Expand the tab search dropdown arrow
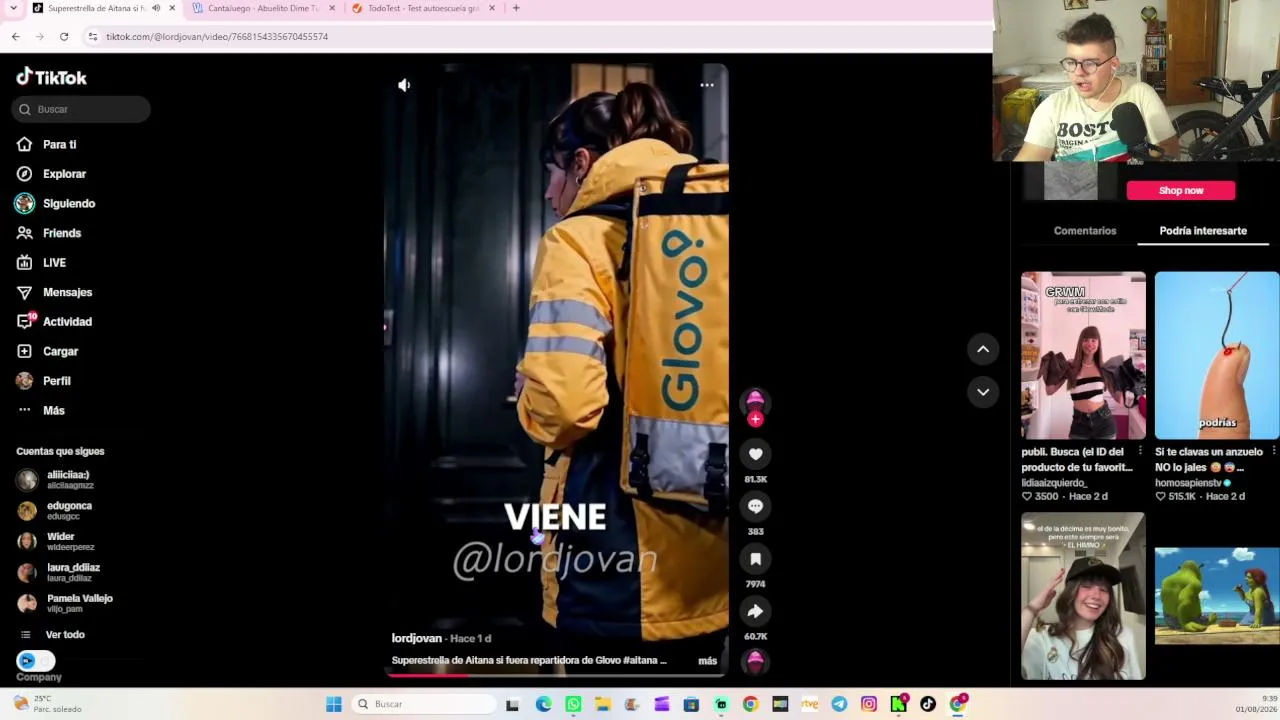 click(11, 8)
